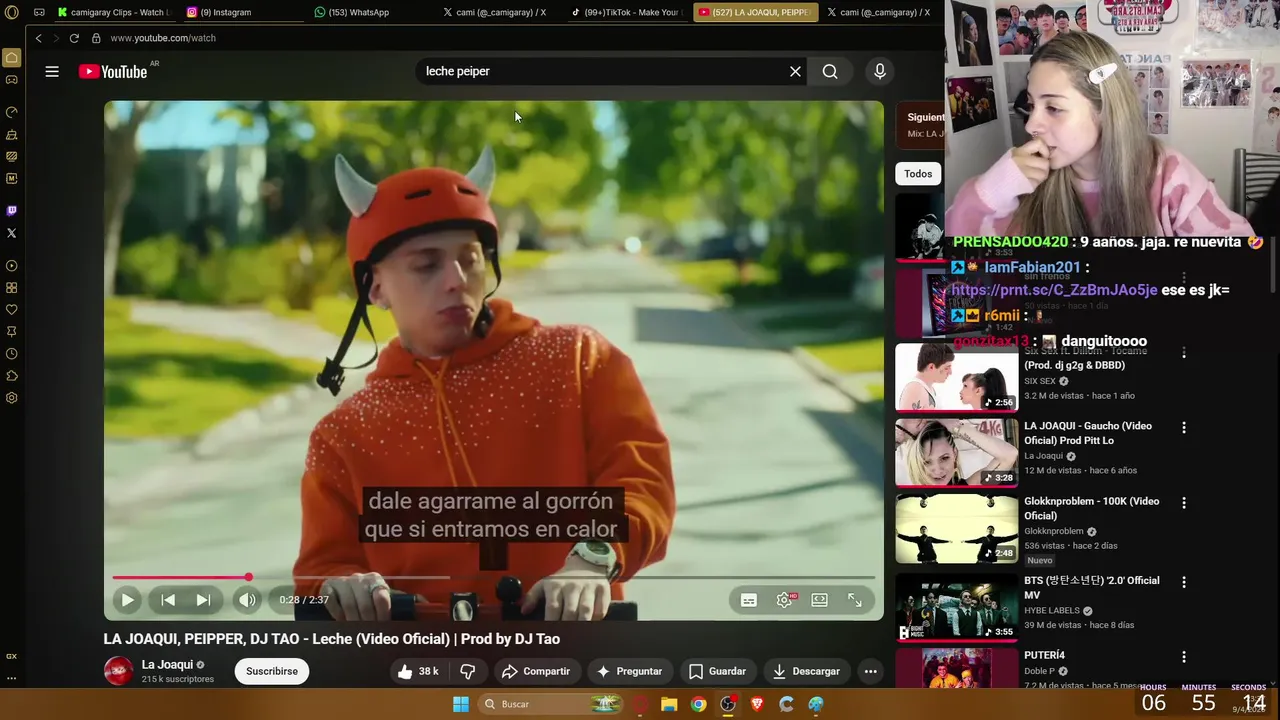
Task: Open the sidebar settings gear icon
Action: click(x=12, y=398)
